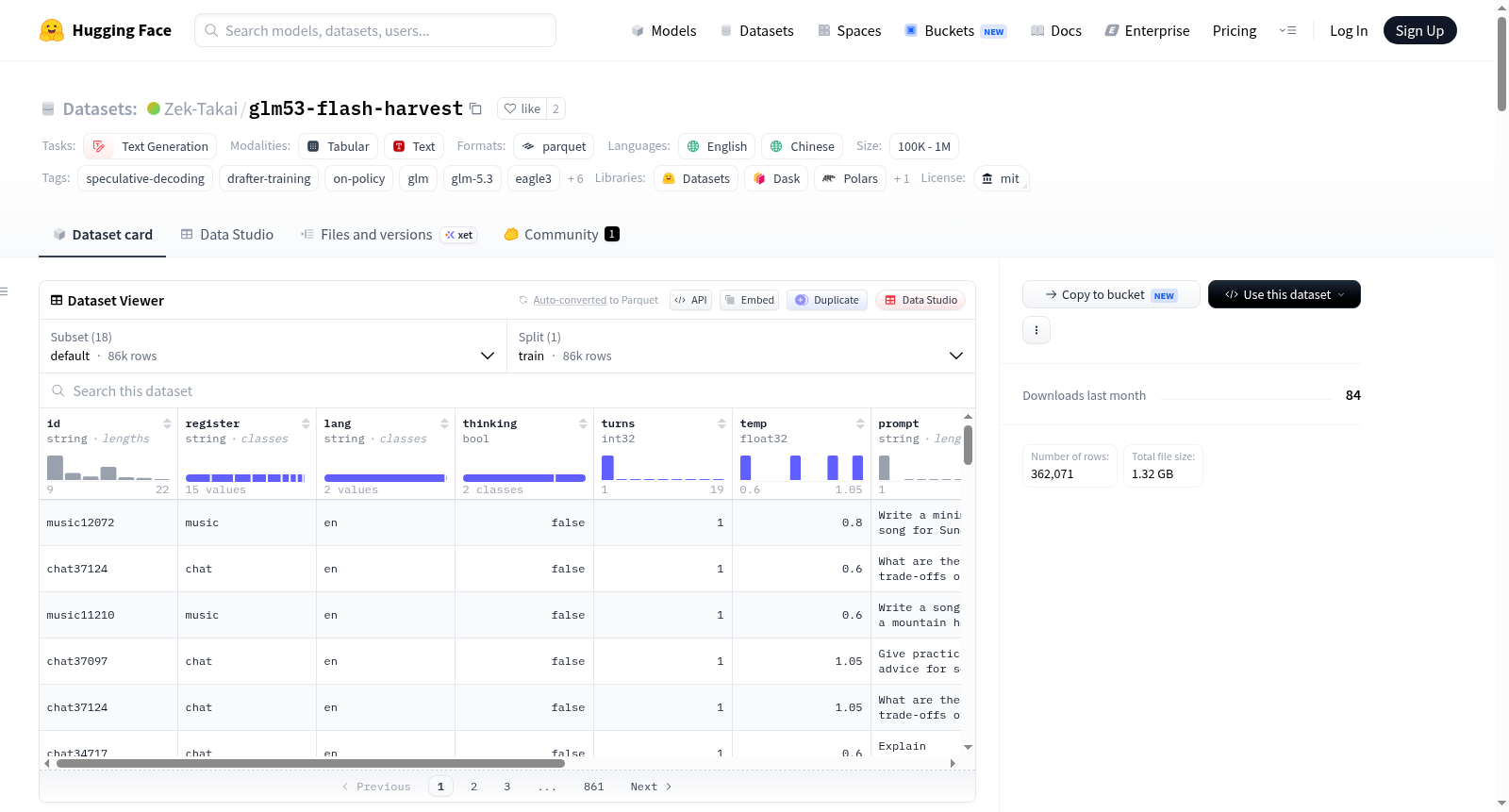Sort the id column
The image size is (1509, 812).
point(167,423)
